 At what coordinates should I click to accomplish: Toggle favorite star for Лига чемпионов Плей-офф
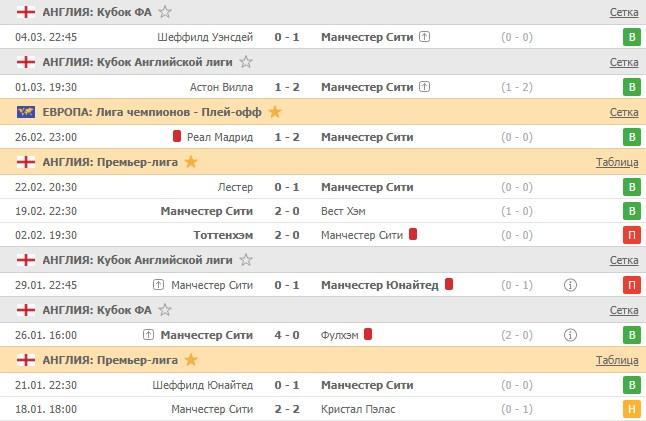(x=275, y=112)
